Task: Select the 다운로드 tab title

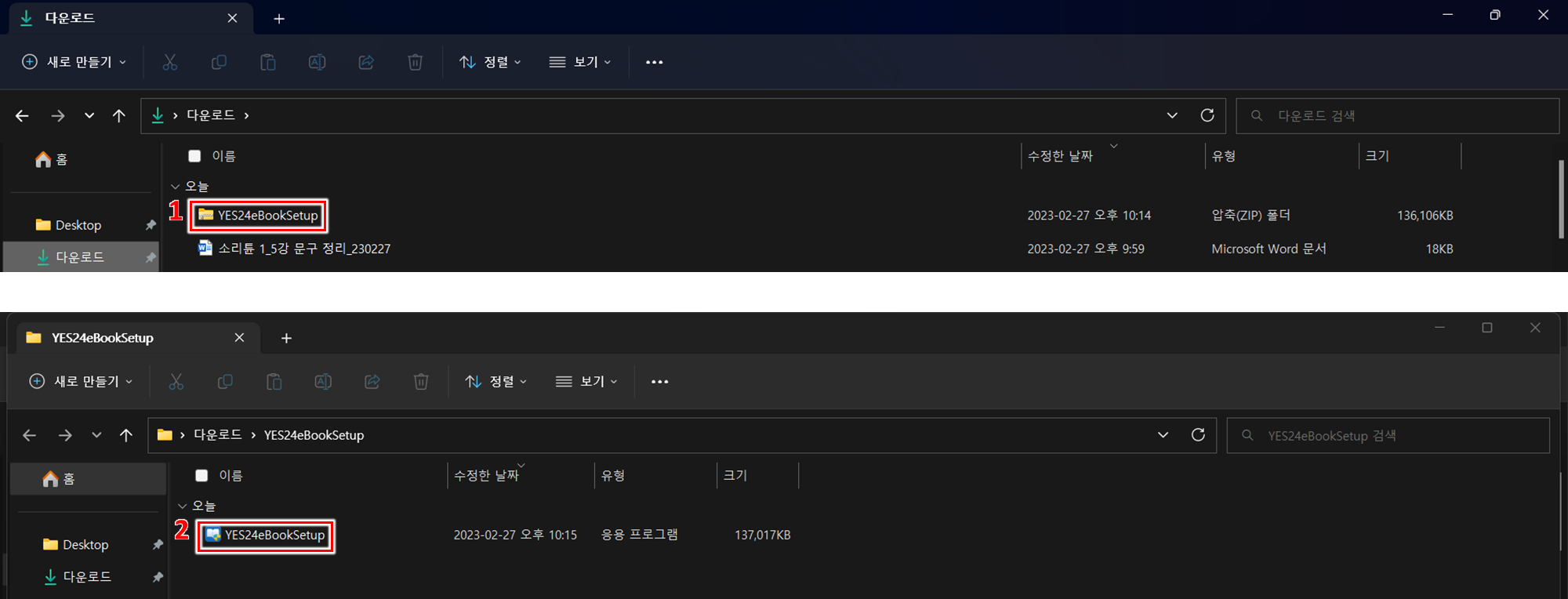Action: tap(70, 18)
